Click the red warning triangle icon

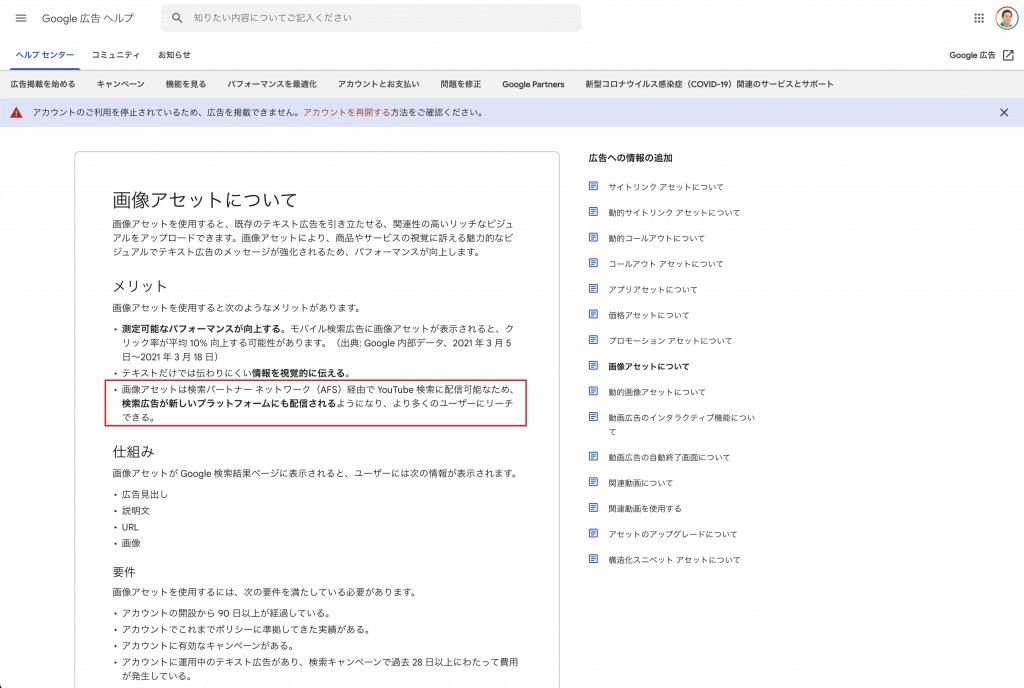click(x=16, y=113)
